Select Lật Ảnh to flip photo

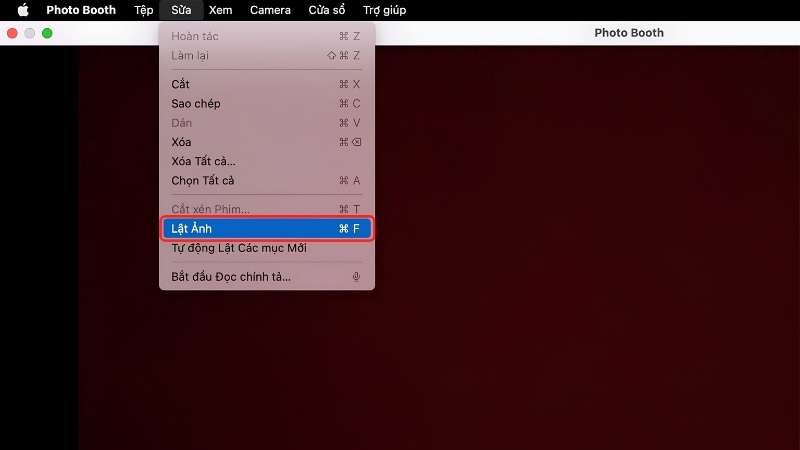coord(267,229)
